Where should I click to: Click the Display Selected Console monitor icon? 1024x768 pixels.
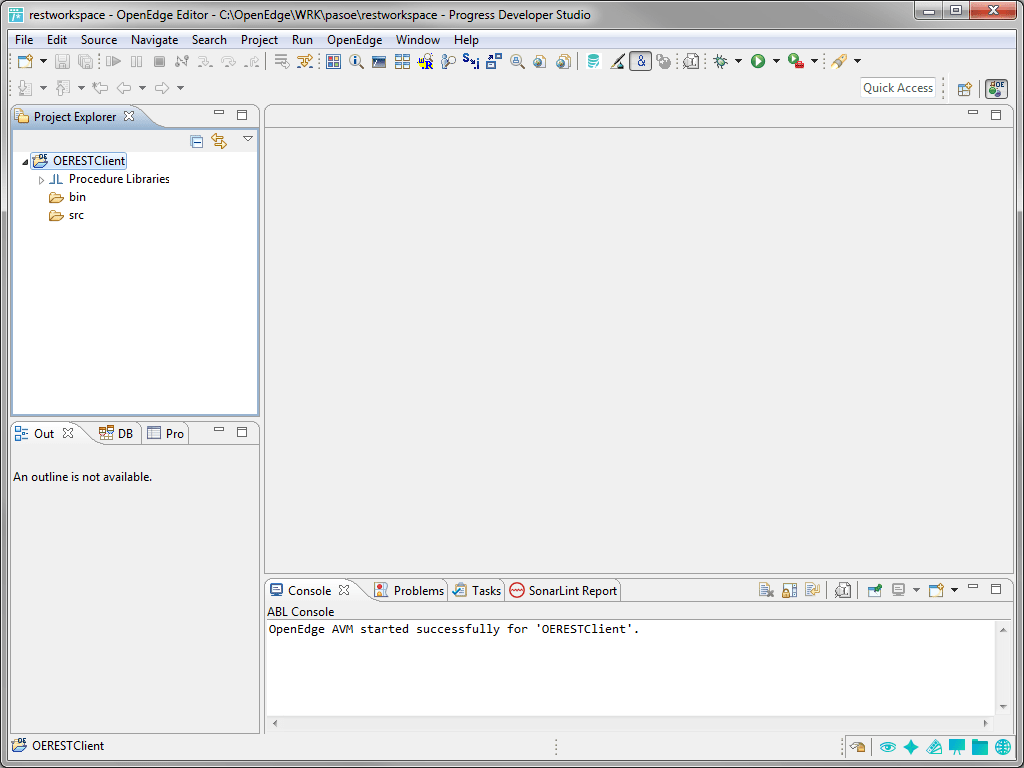click(x=899, y=590)
